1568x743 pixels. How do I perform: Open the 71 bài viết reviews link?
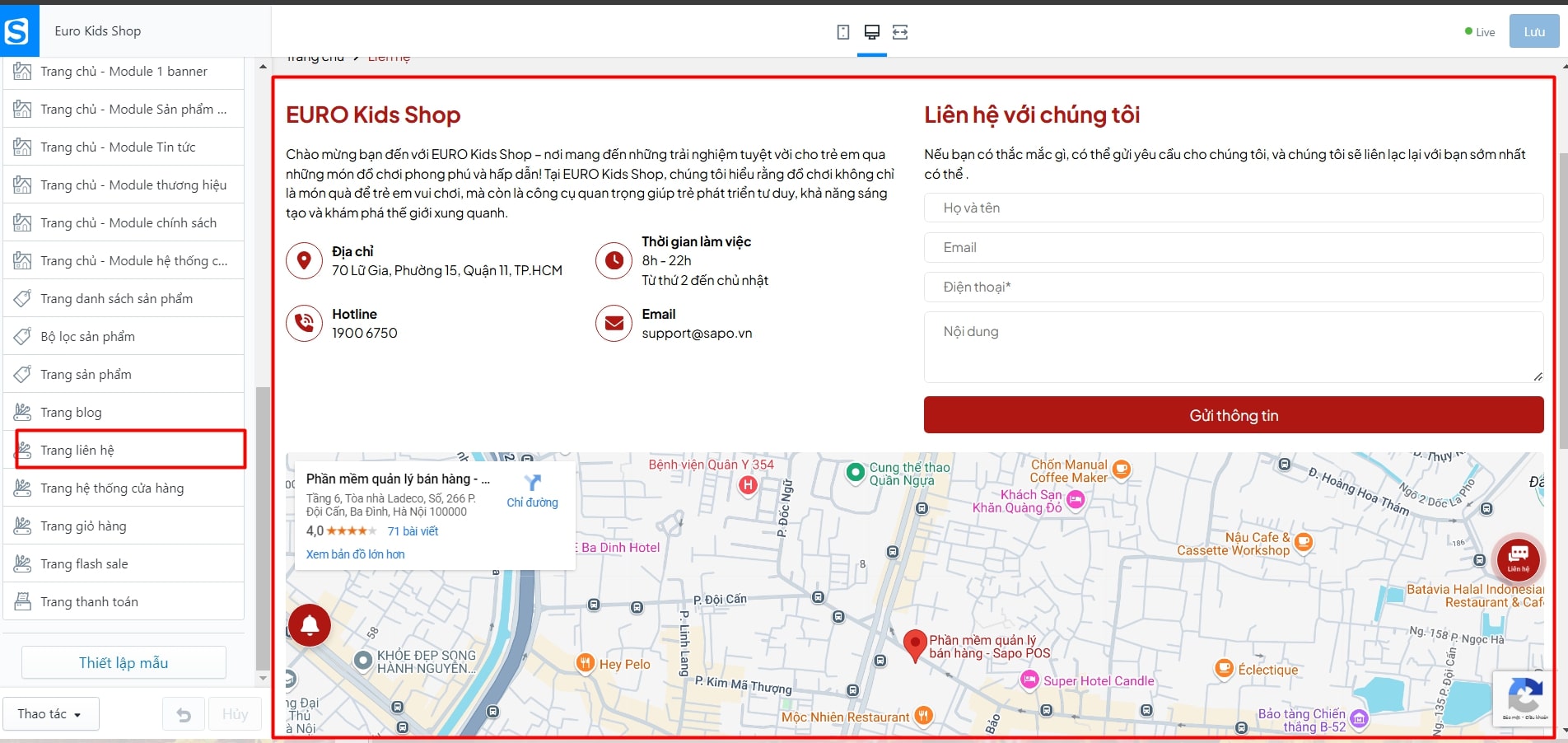click(413, 531)
